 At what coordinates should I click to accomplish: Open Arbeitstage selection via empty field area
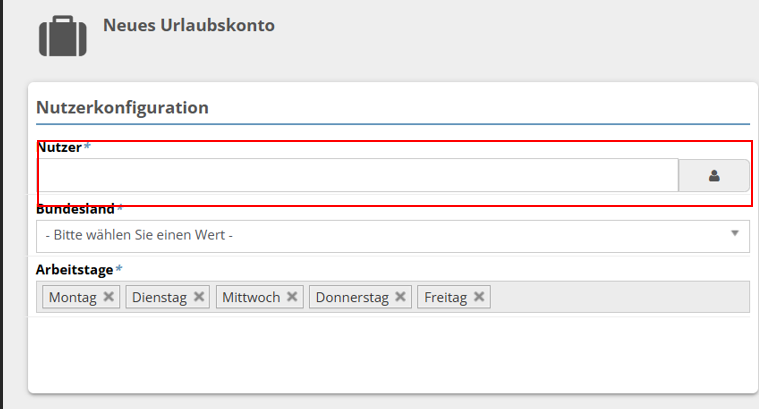620,297
